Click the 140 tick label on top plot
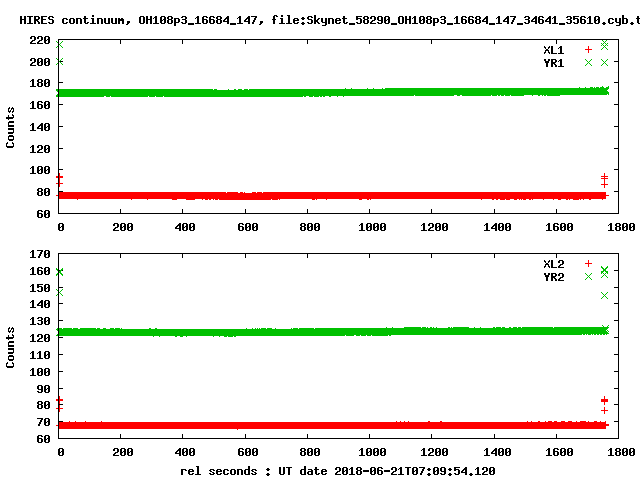The image size is (640, 480). tap(40, 127)
